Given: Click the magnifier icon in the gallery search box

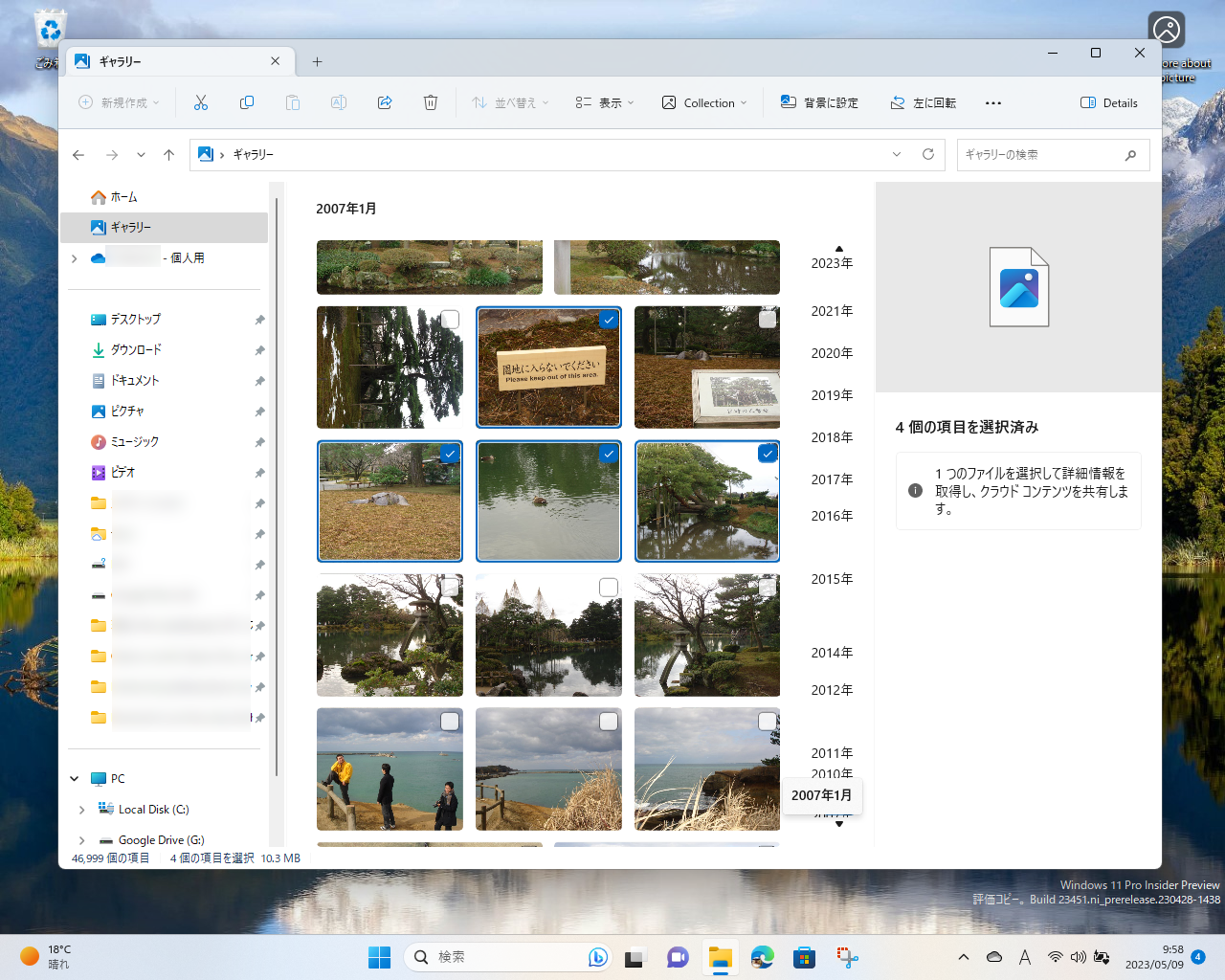Looking at the screenshot, I should click(1130, 155).
